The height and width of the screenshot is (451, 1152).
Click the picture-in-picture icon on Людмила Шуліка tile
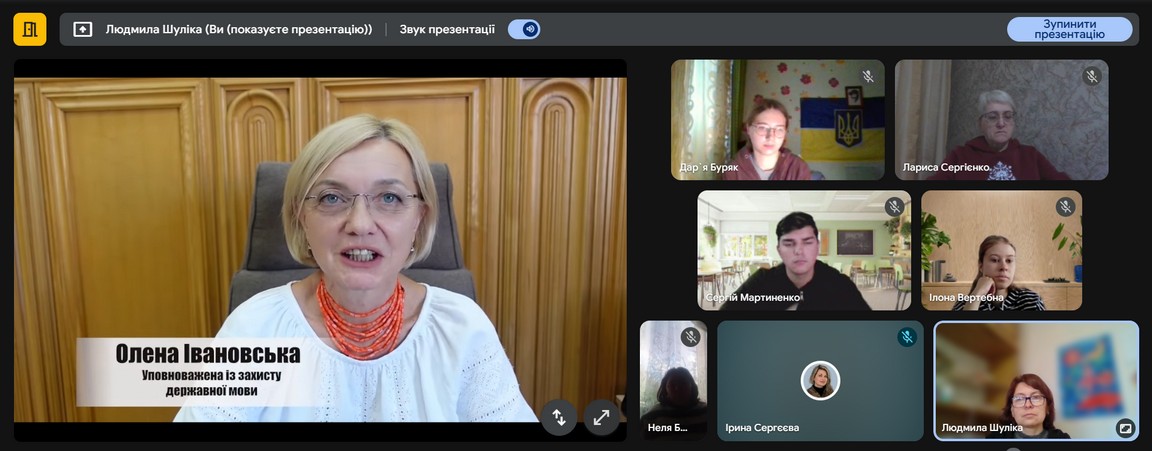(1125, 428)
